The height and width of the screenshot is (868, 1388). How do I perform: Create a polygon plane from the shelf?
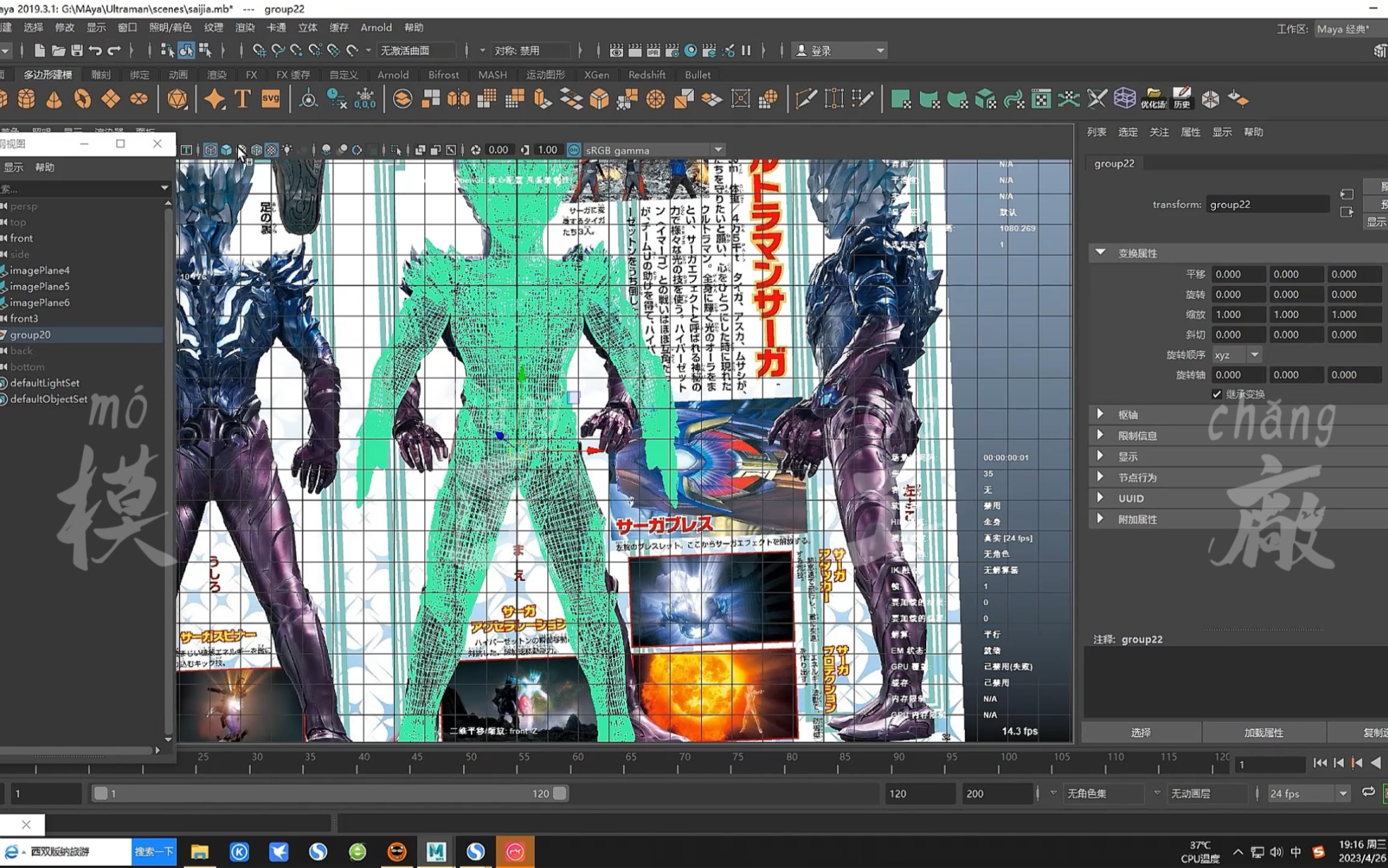(110, 99)
